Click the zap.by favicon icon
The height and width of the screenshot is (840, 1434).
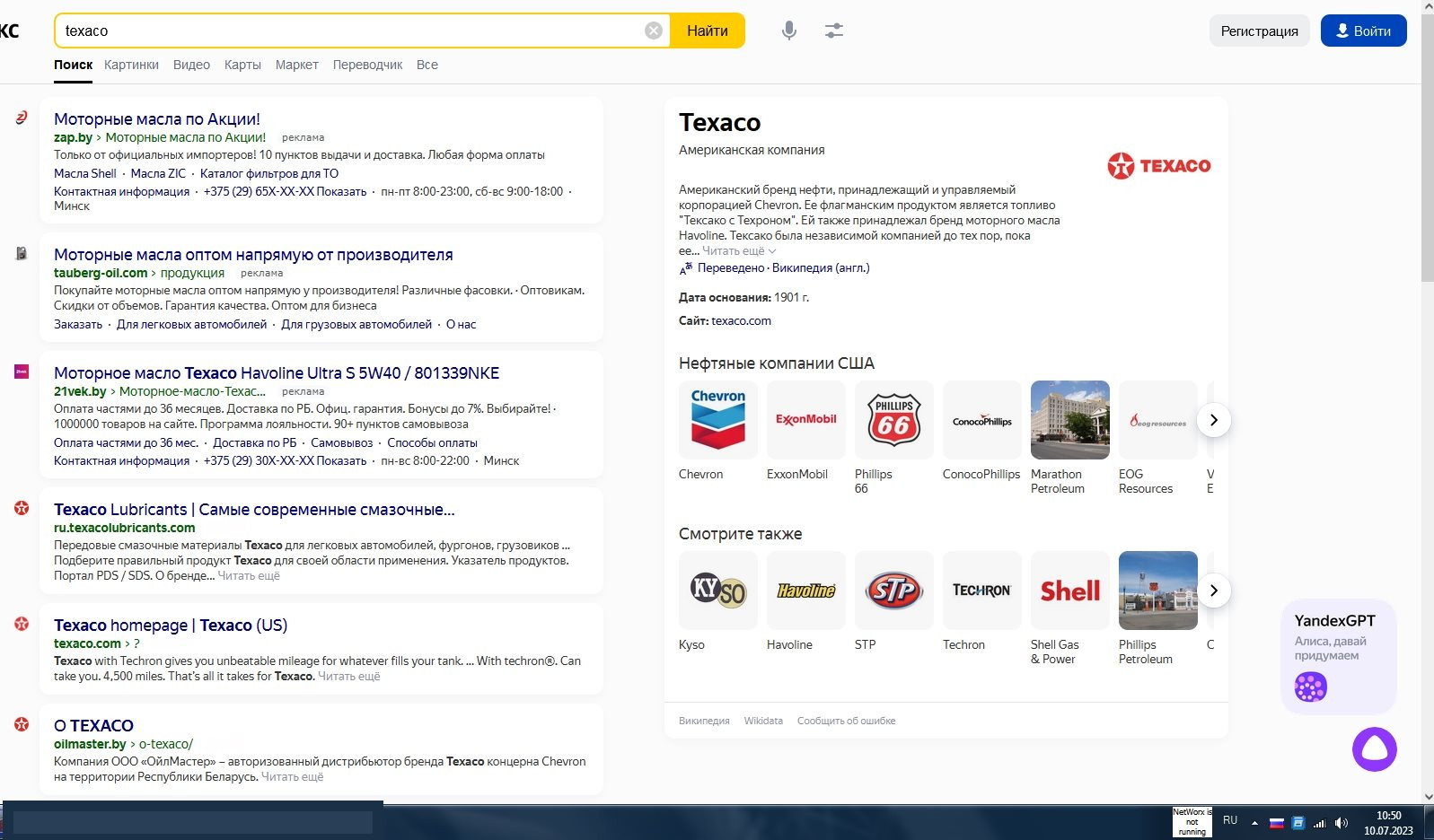point(22,118)
